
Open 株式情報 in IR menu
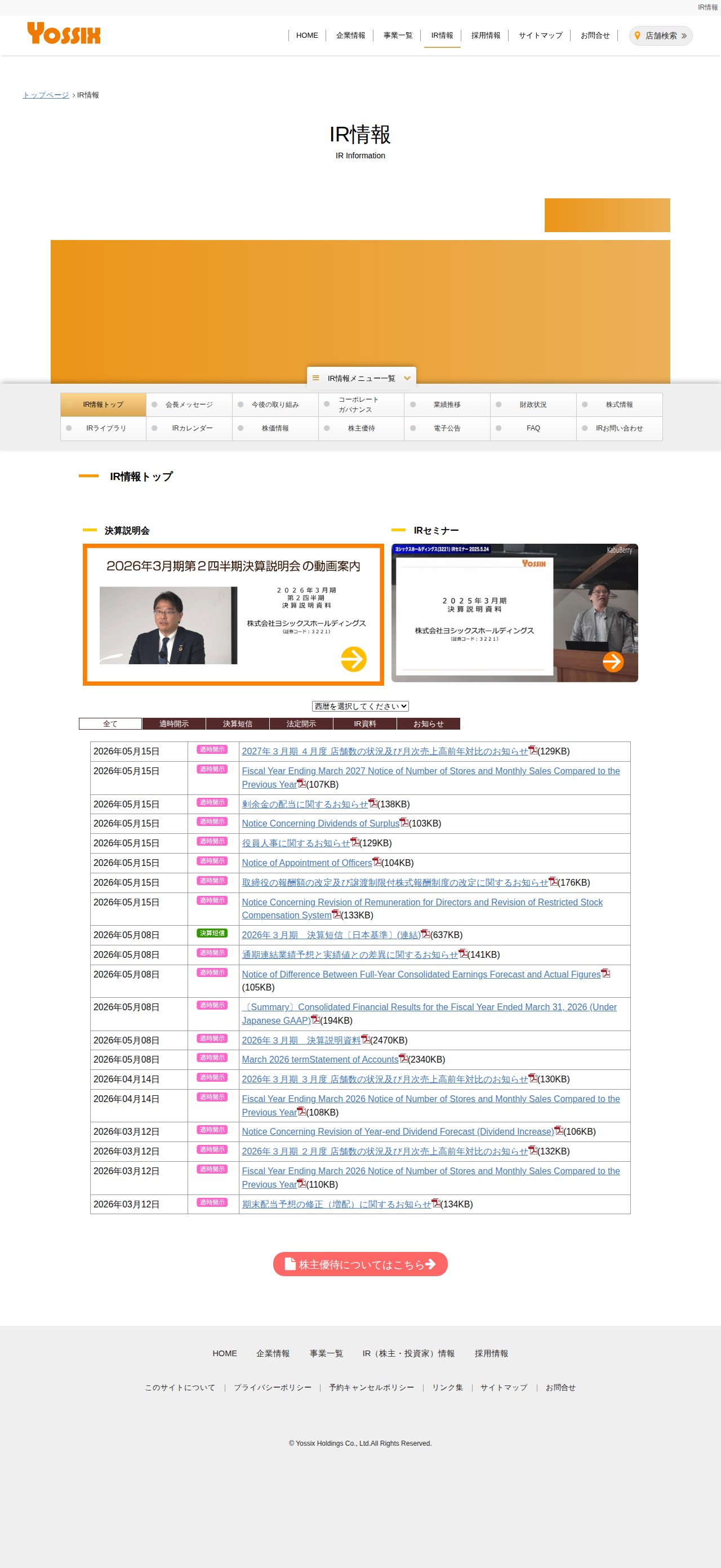(x=620, y=405)
